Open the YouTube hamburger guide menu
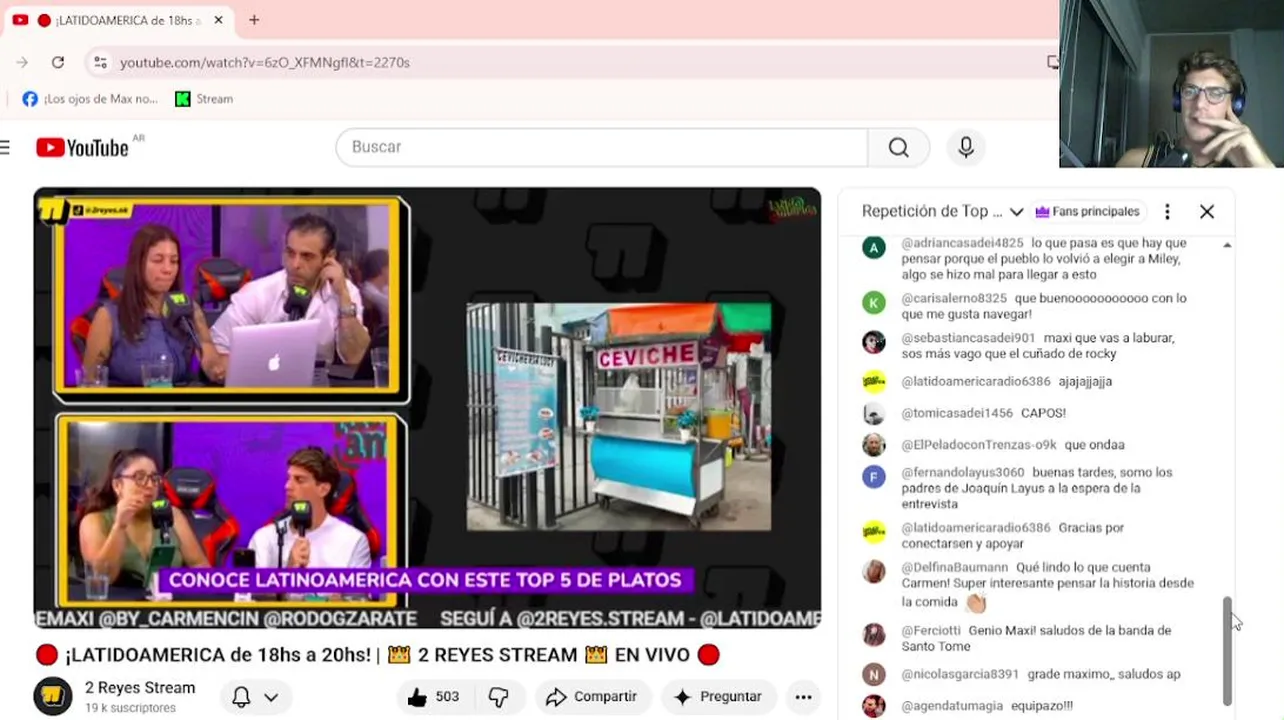 tap(5, 147)
